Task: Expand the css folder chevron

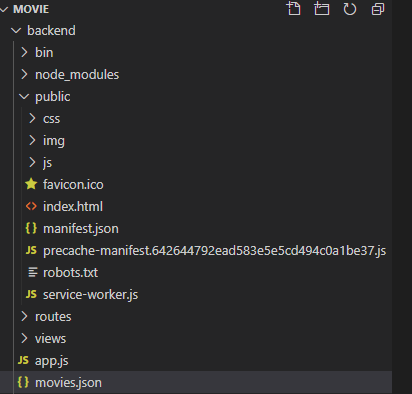Action: point(32,118)
